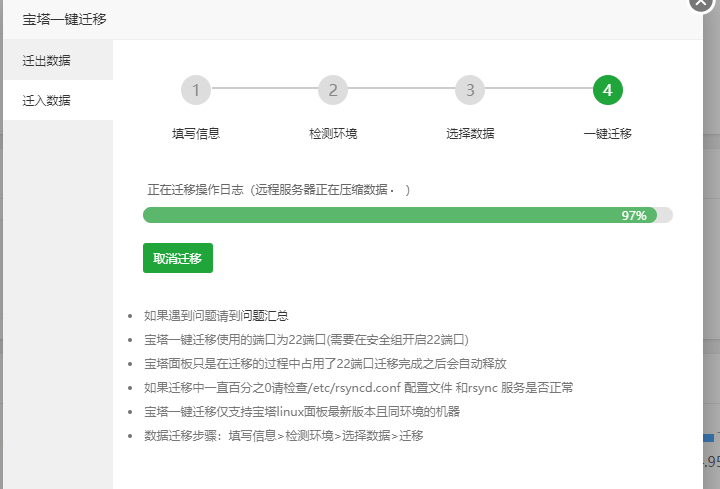This screenshot has height=489, width=720.
Task: Click the note mentioning /etc/rsyncd.conf
Action: coord(359,388)
